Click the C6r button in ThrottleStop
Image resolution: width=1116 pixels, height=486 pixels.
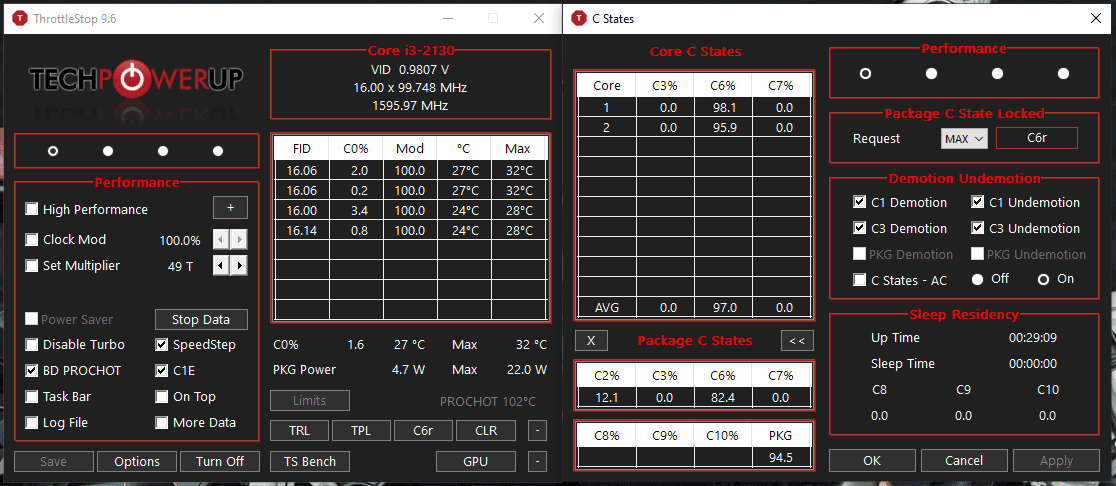pos(423,430)
